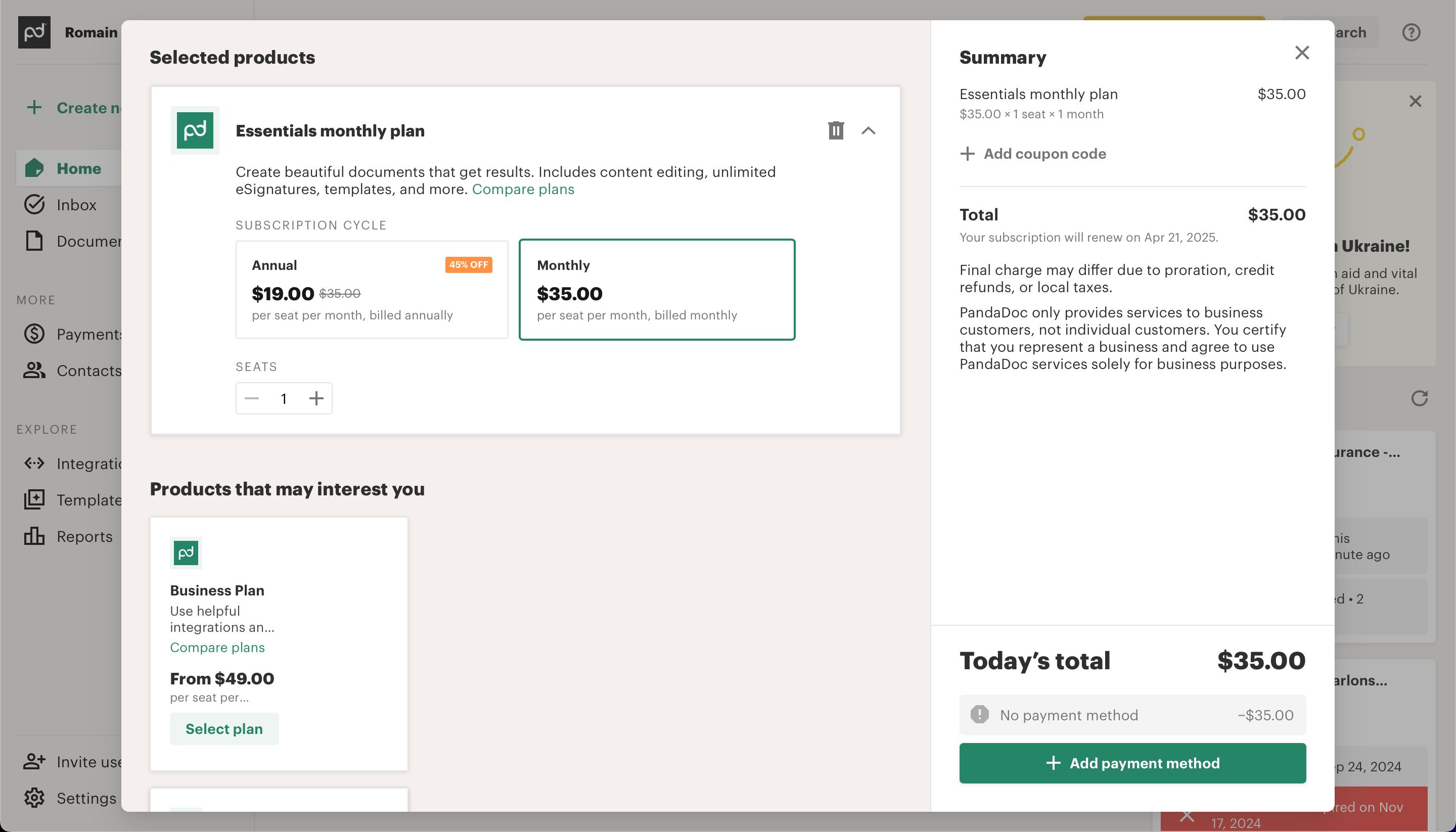Select the Annual subscription cycle option

(372, 290)
